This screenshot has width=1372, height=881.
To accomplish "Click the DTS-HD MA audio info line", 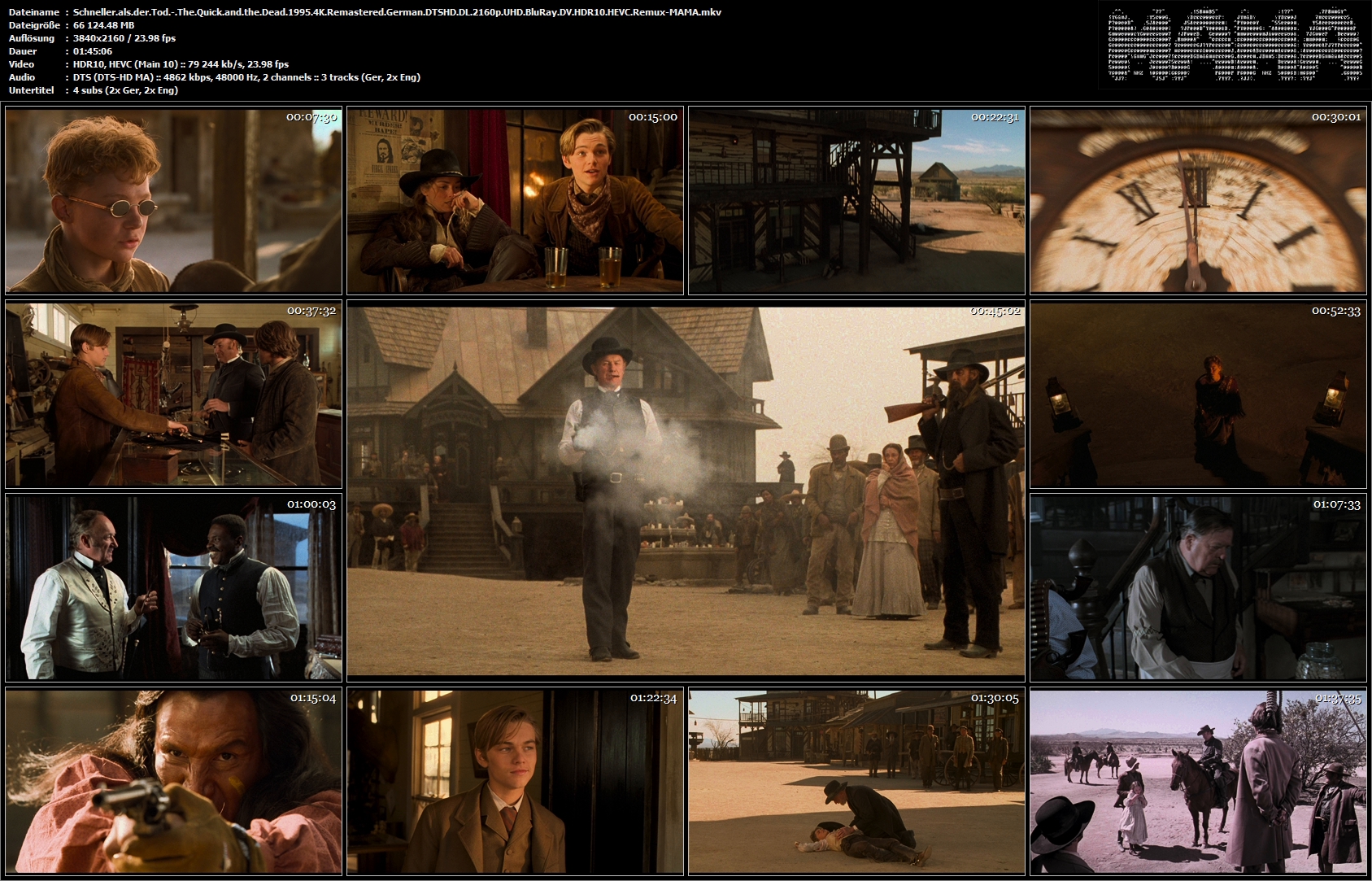I will click(x=246, y=77).
